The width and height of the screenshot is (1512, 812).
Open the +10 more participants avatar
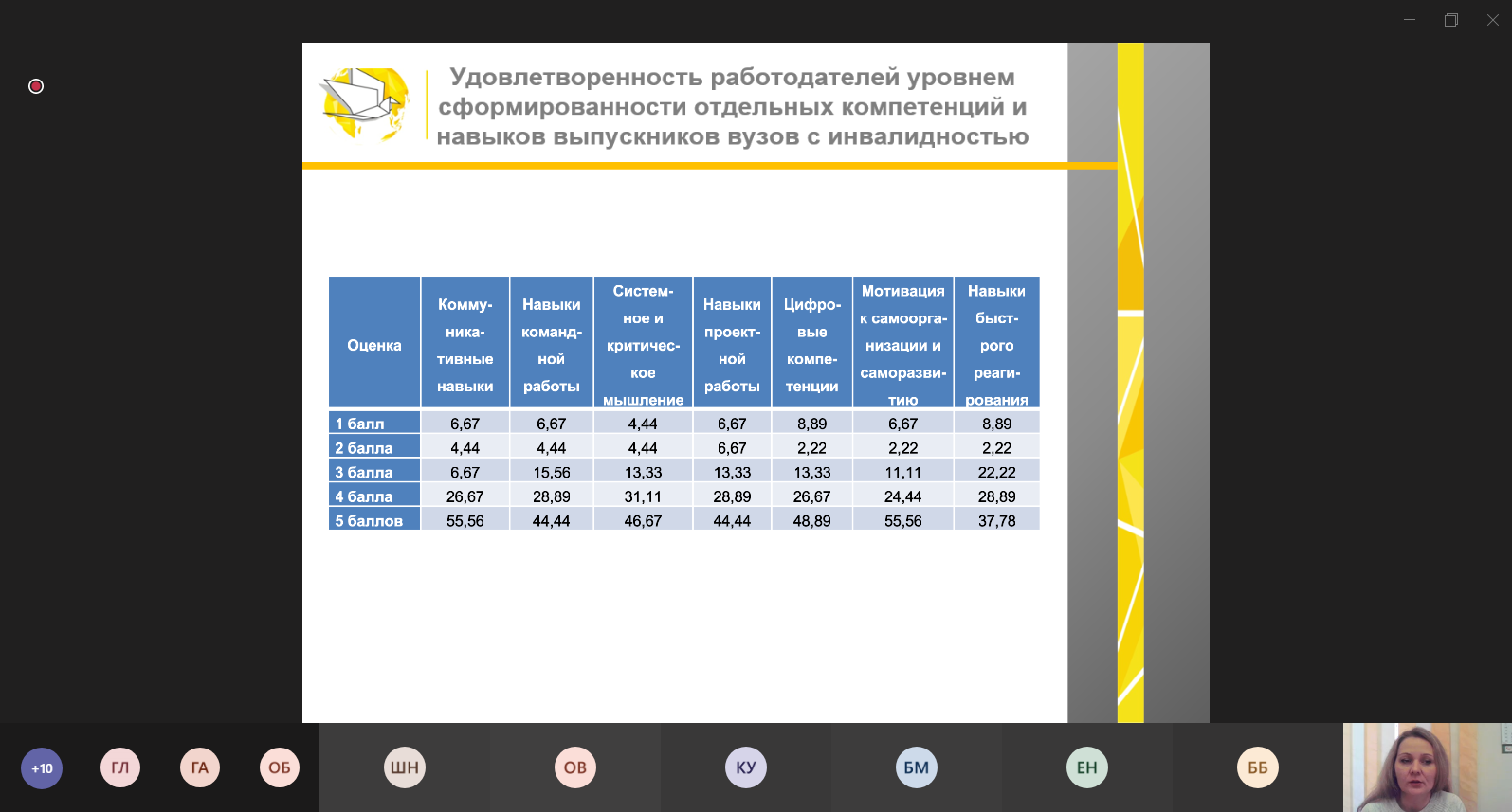click(42, 768)
